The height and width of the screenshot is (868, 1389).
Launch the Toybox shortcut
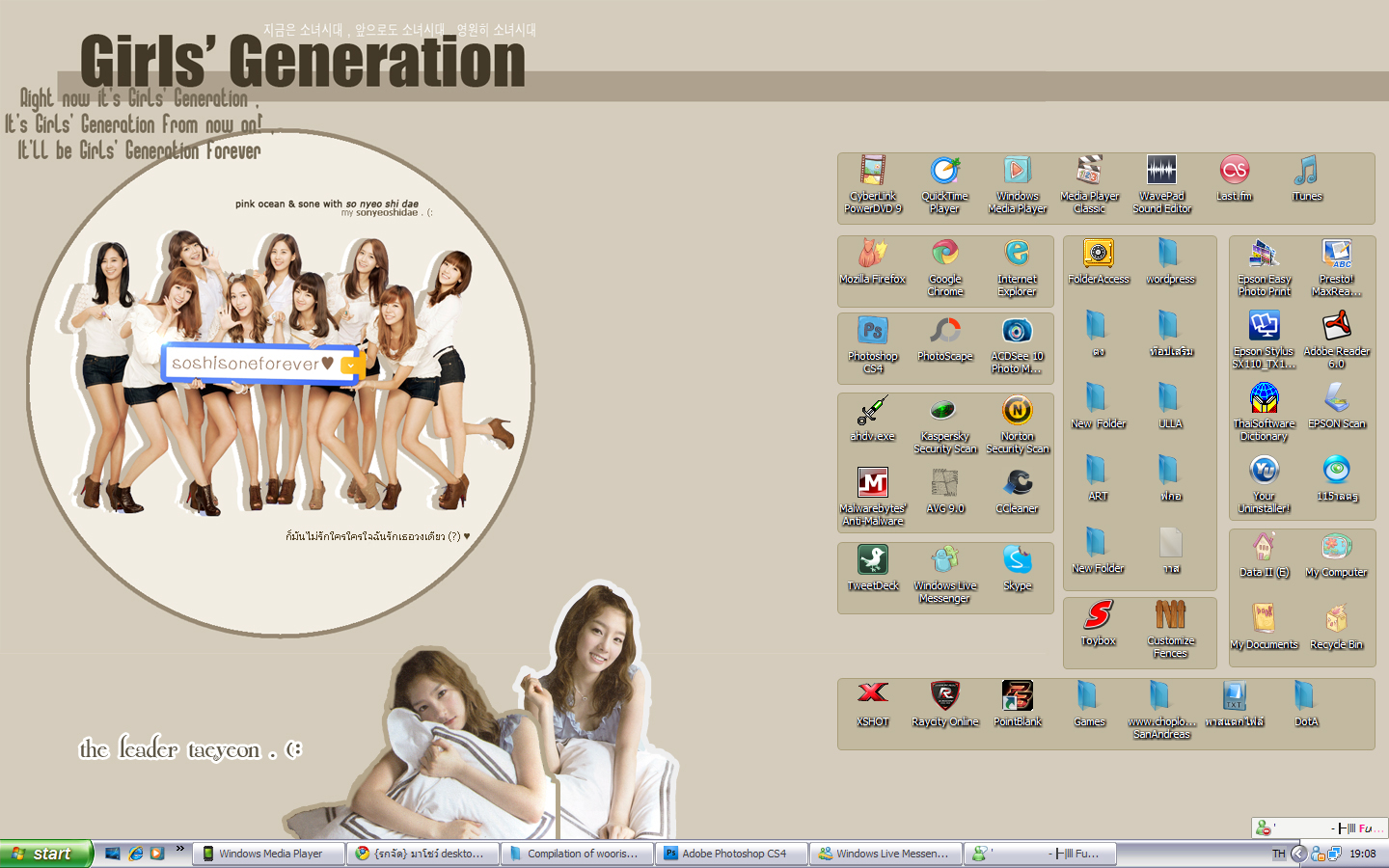1099,623
